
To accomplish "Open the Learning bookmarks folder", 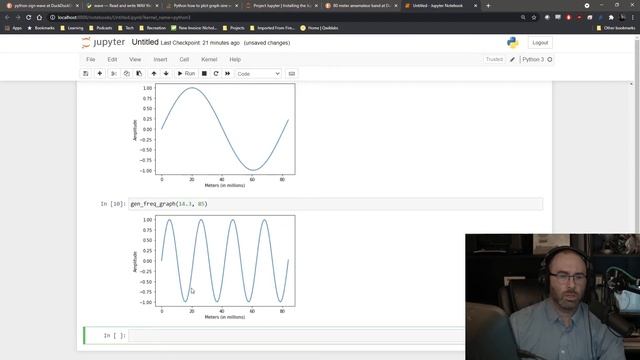I will (x=72, y=28).
